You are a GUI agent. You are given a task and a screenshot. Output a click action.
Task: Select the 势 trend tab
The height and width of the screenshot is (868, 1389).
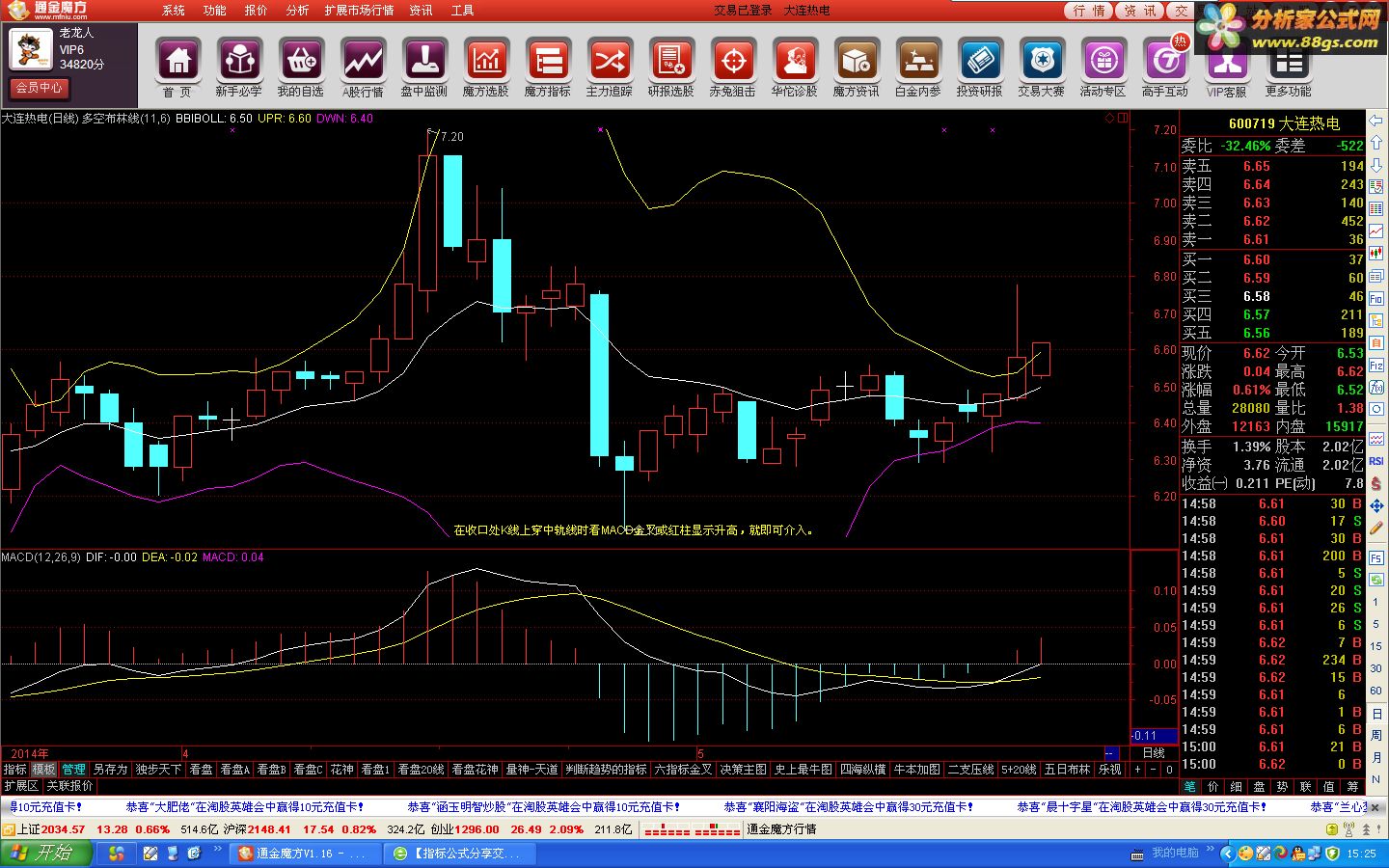pos(1282,787)
